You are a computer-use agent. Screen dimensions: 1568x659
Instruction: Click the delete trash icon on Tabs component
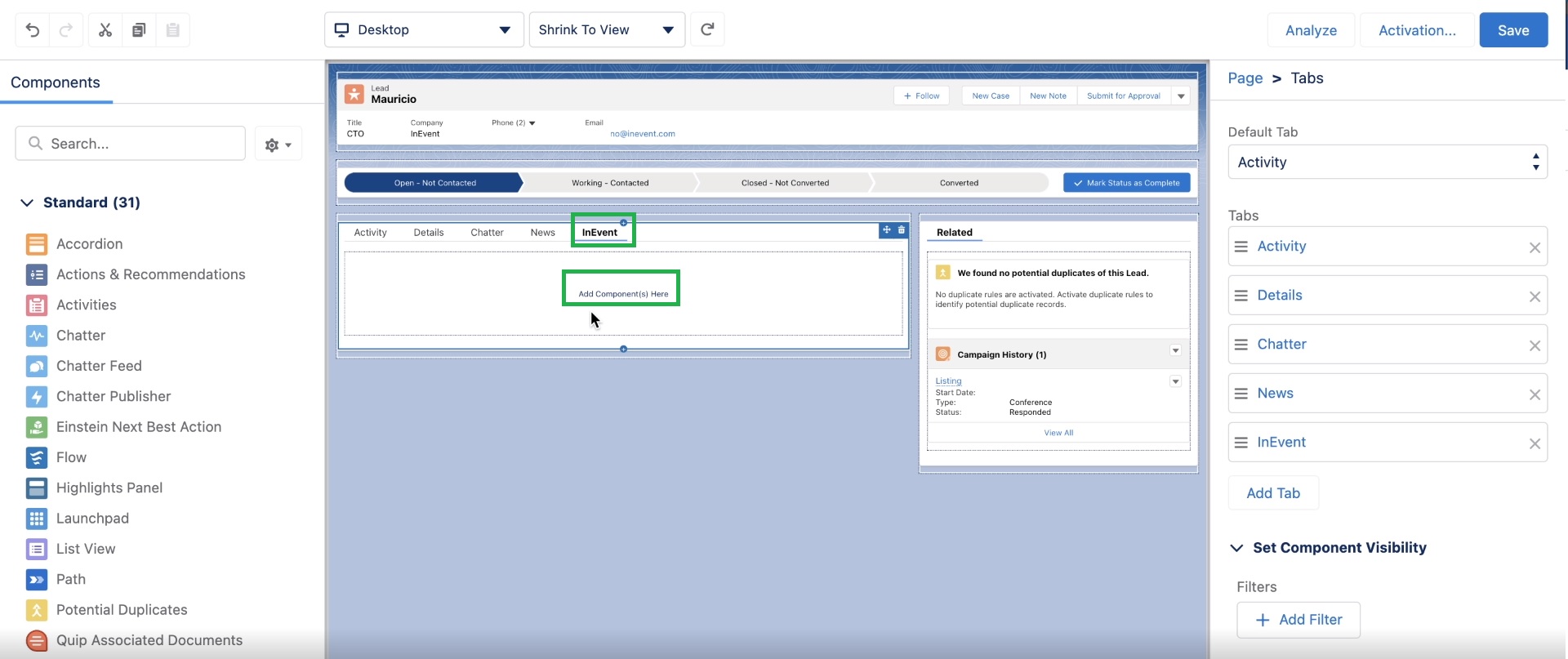click(x=902, y=230)
